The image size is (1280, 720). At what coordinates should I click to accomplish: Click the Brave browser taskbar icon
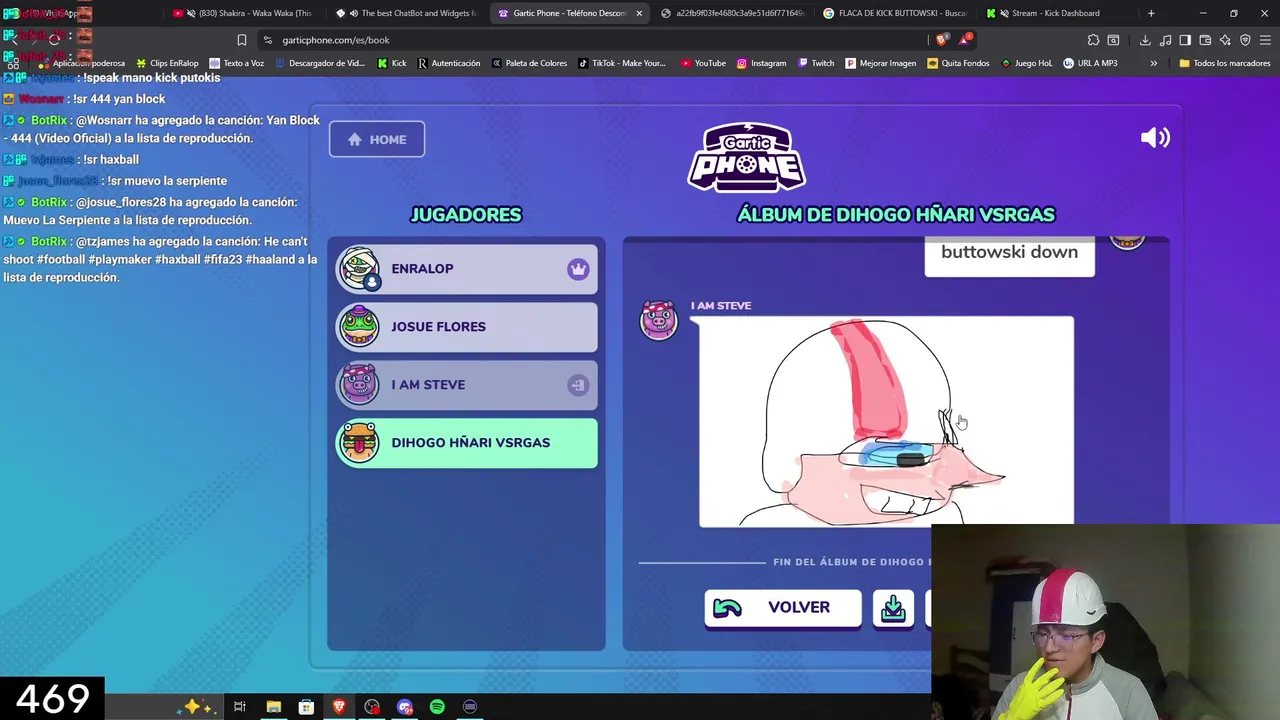coord(339,707)
